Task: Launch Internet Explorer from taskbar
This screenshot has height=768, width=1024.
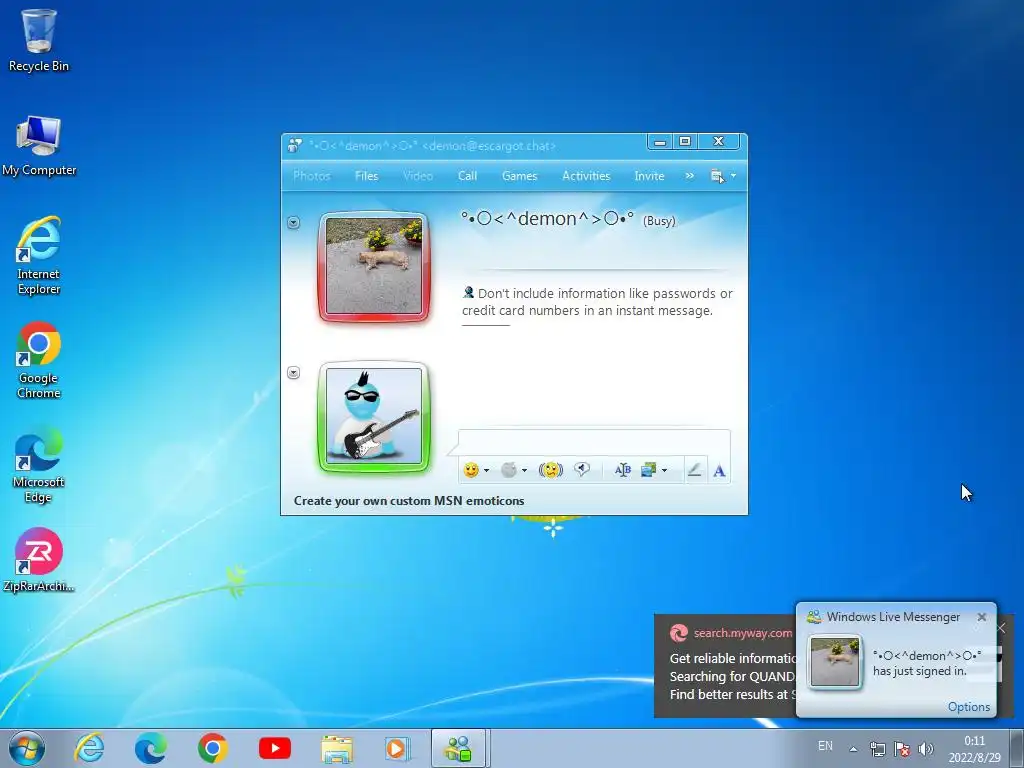Action: click(x=89, y=748)
